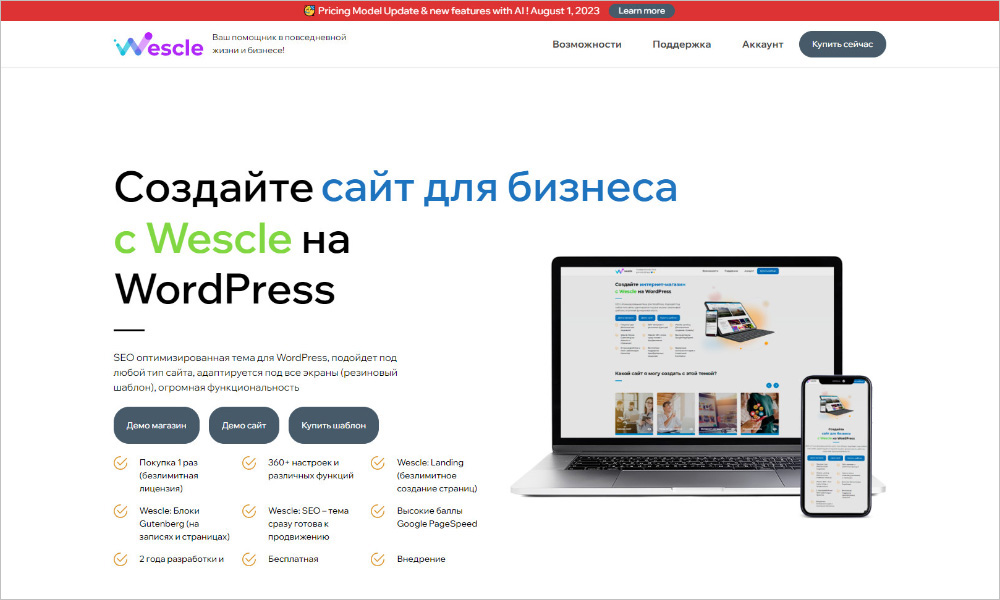The width and height of the screenshot is (1000, 600).
Task: Click the "Wescle: Landing" feature text
Action: tap(437, 476)
